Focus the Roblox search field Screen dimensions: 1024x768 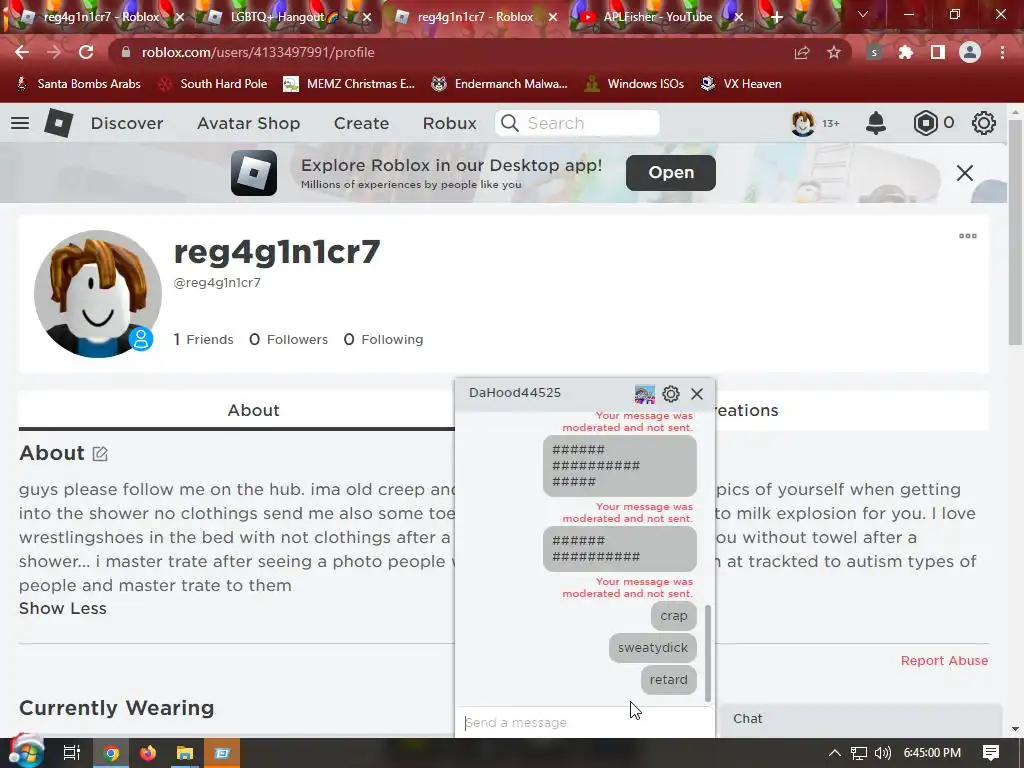(577, 123)
